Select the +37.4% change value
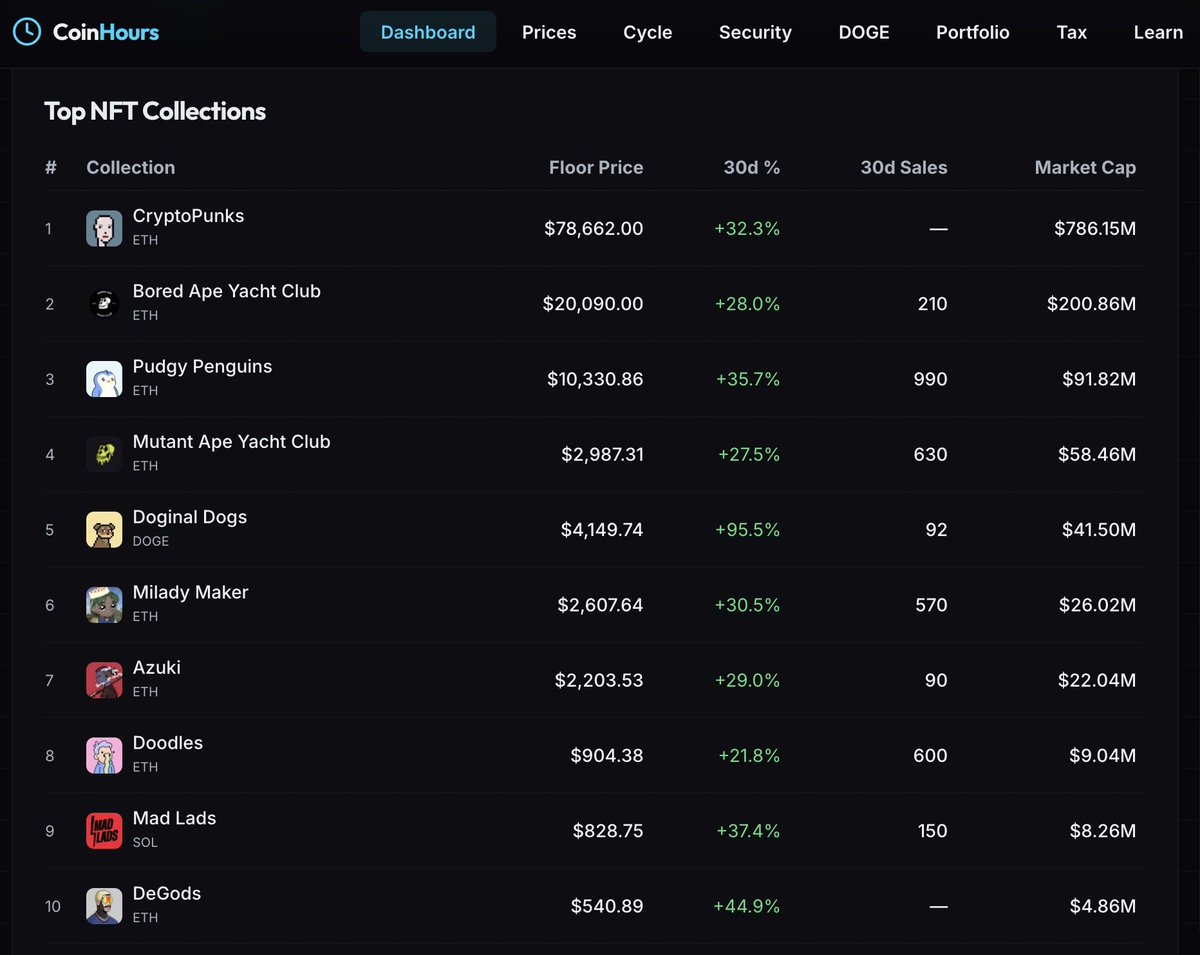The height and width of the screenshot is (955, 1200). 747,831
